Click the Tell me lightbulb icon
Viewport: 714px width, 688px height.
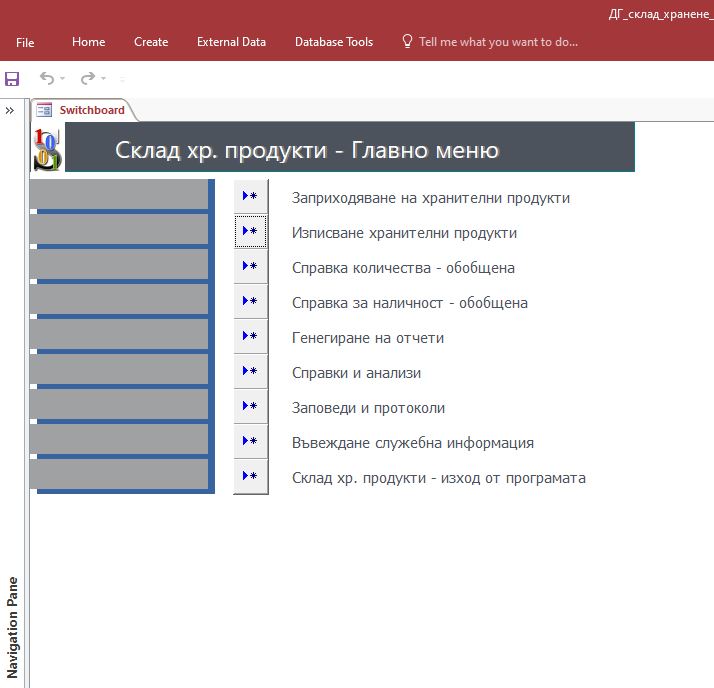coord(408,41)
